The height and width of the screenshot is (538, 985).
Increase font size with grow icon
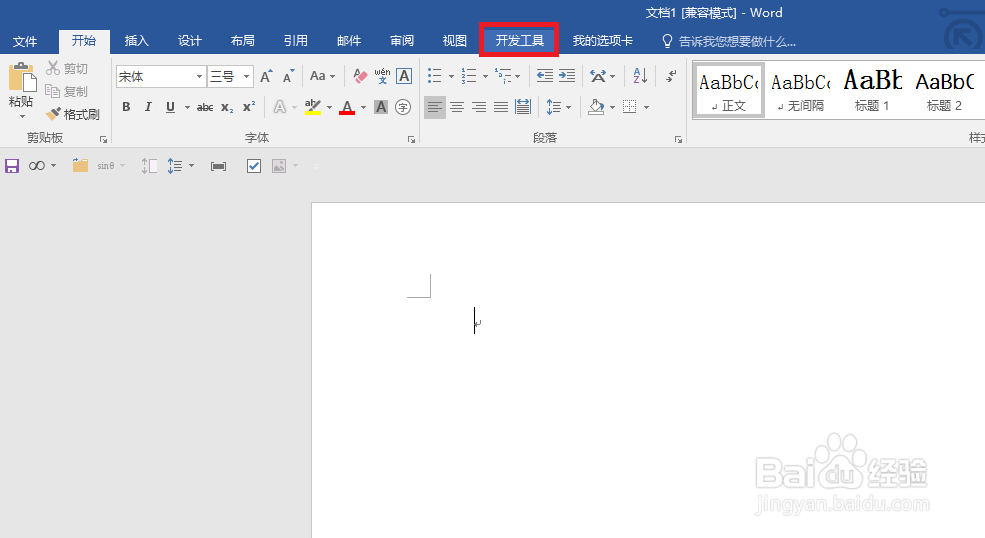[x=266, y=77]
